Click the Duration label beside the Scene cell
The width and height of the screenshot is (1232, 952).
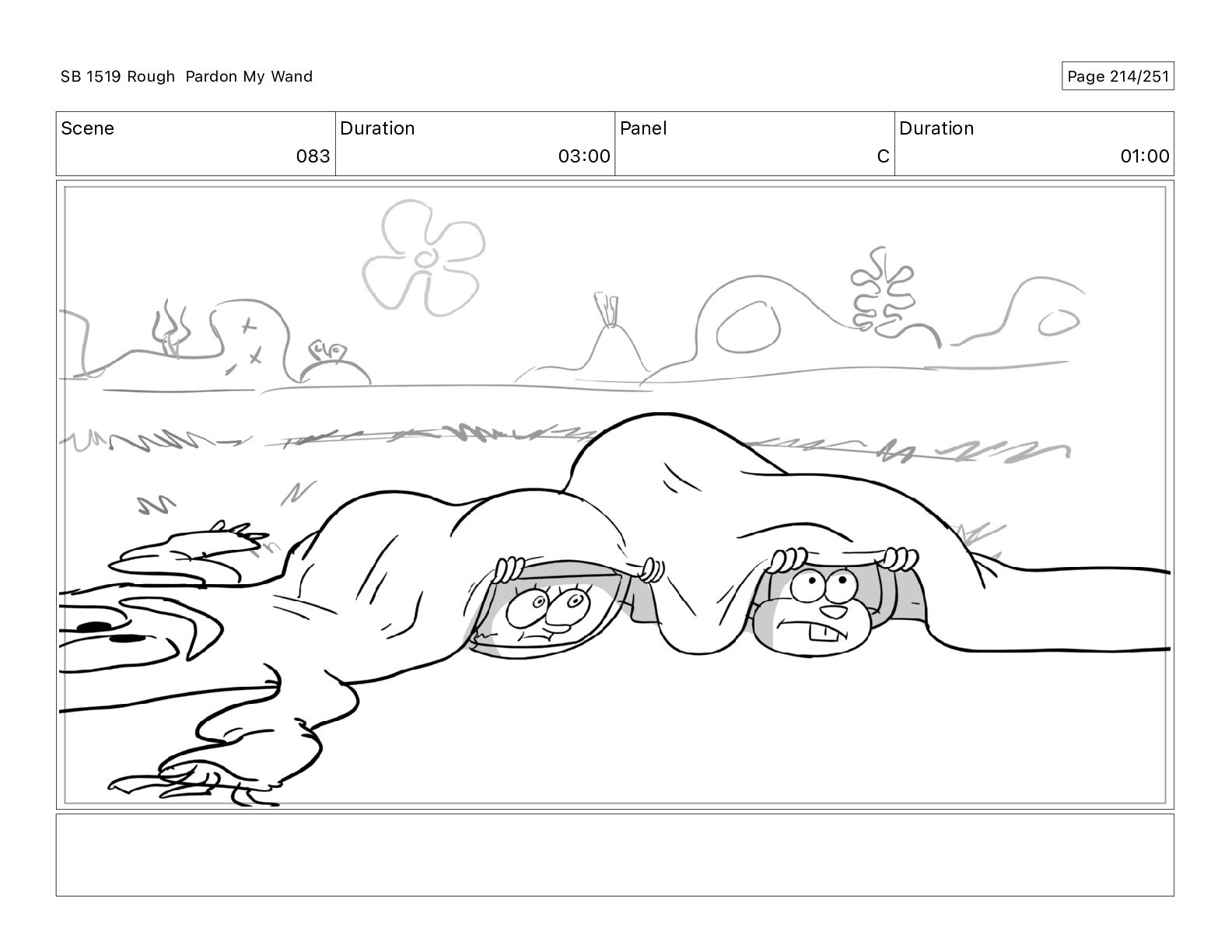pyautogui.click(x=377, y=128)
